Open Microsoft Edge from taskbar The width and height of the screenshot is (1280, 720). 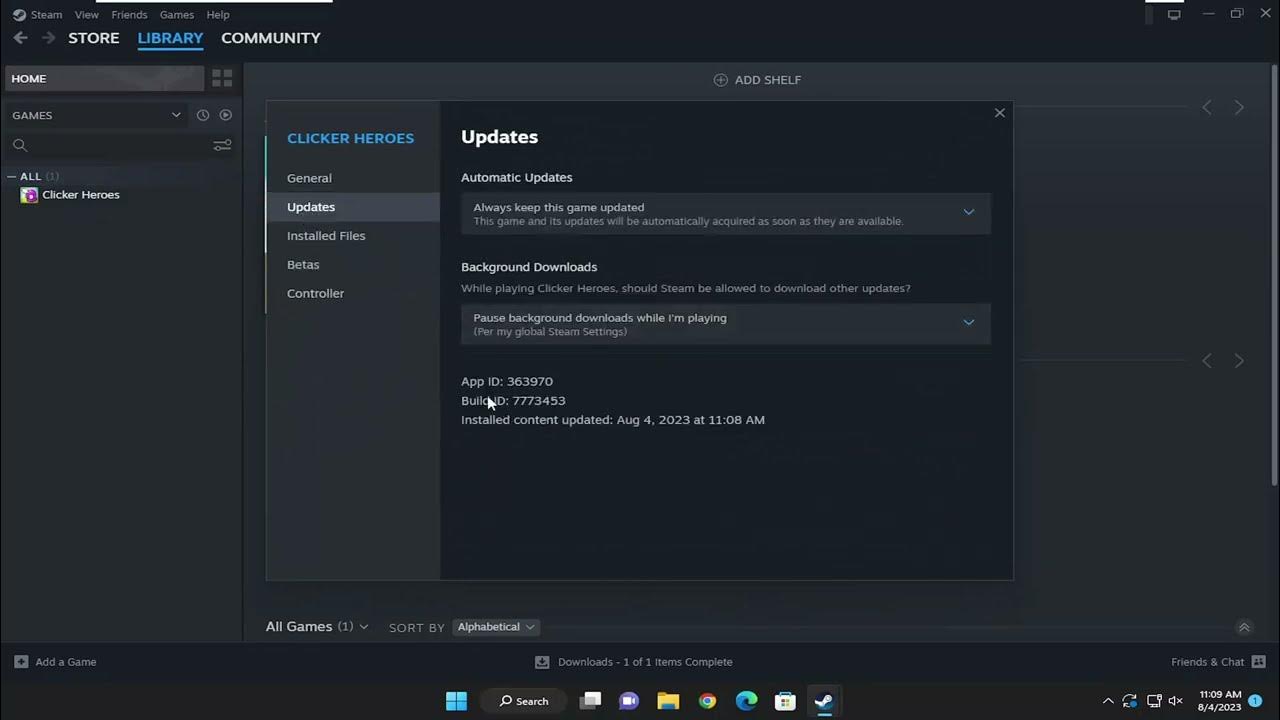tap(746, 701)
